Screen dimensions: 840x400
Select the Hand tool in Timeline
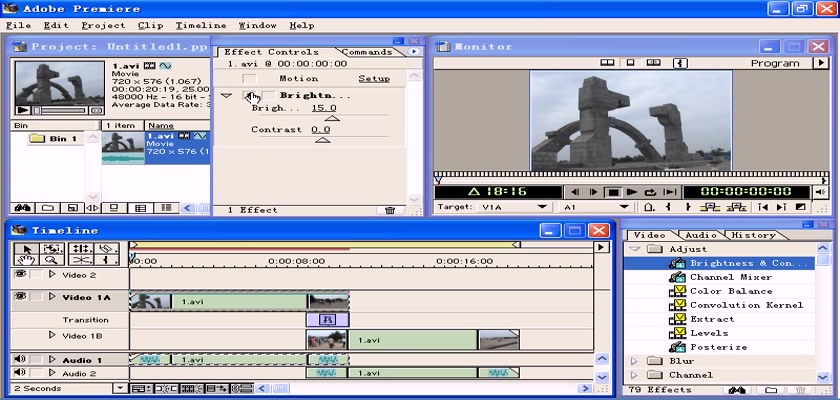point(27,260)
